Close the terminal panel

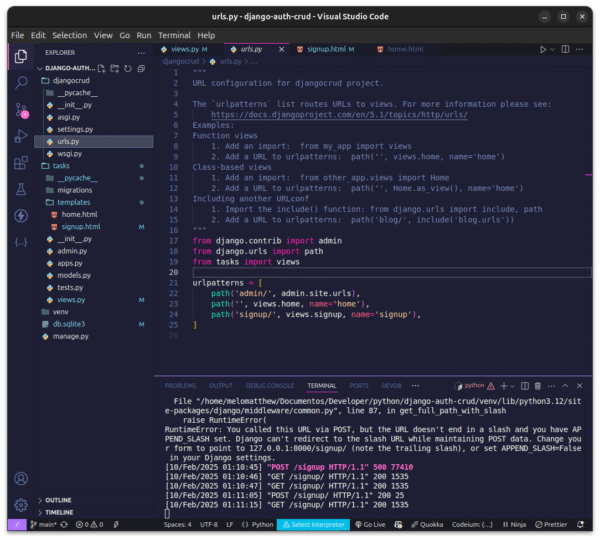pos(579,386)
